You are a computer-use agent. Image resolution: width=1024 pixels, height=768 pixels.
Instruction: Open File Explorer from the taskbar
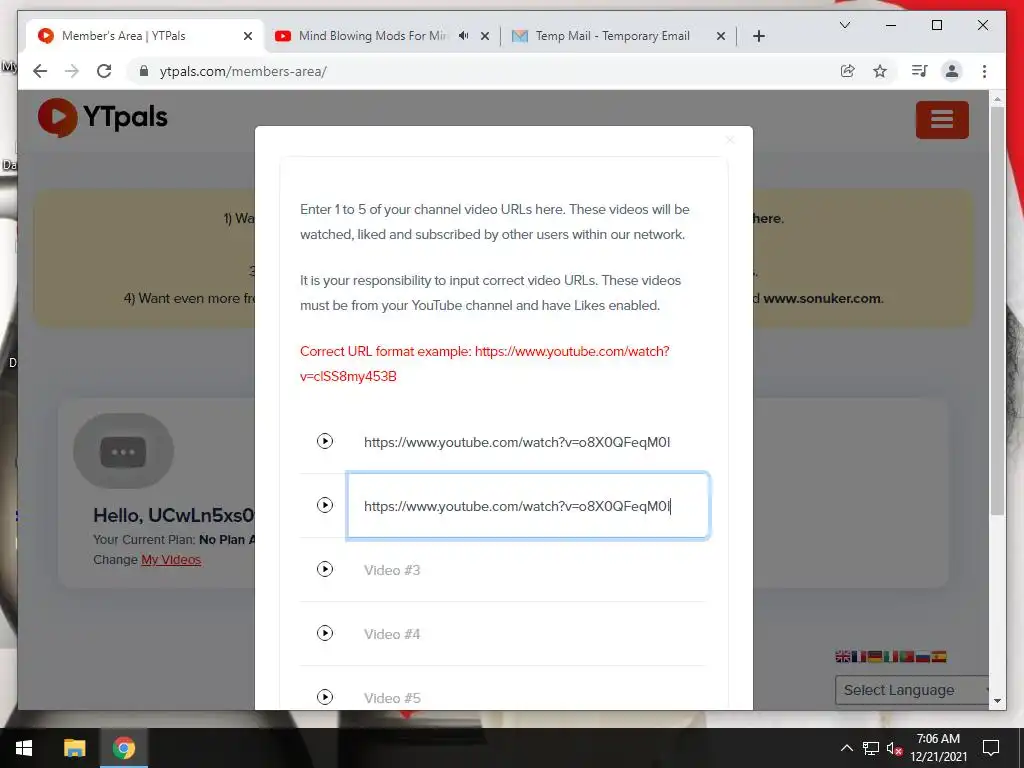(74, 748)
